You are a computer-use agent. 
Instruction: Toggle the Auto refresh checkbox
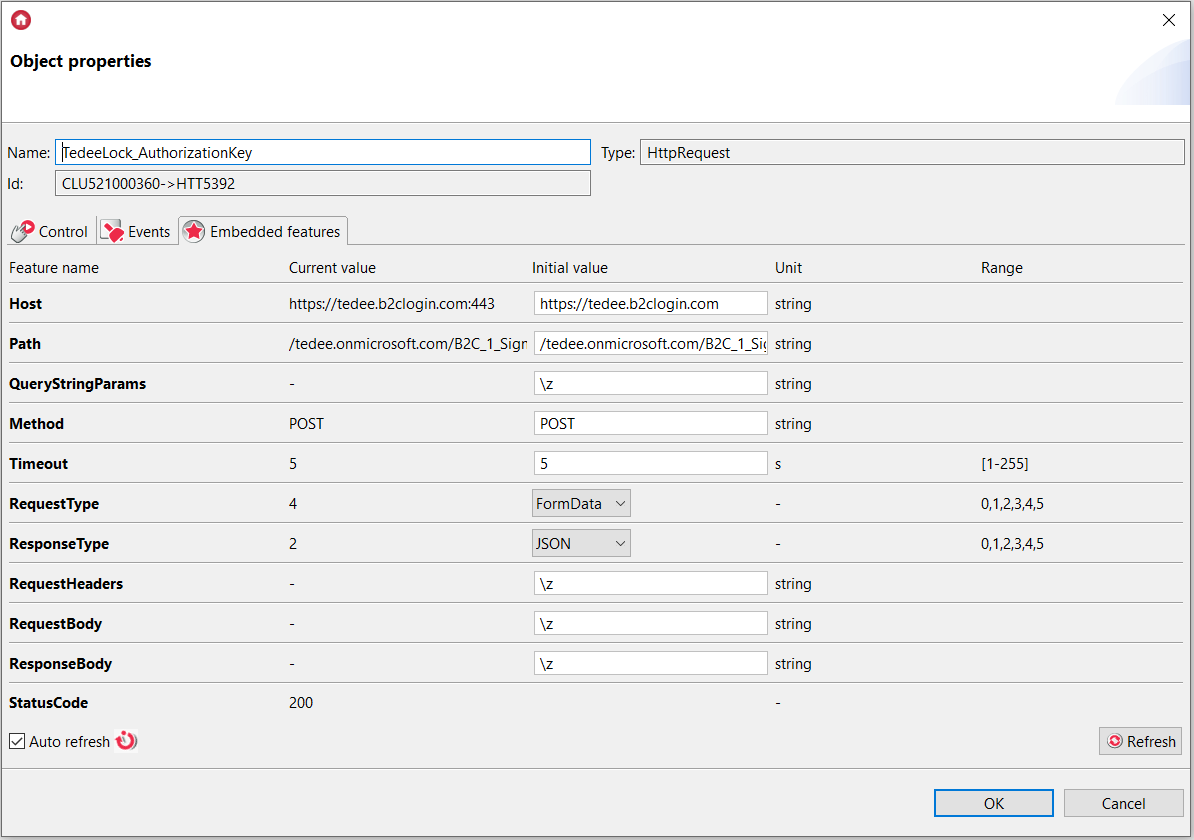[x=17, y=741]
